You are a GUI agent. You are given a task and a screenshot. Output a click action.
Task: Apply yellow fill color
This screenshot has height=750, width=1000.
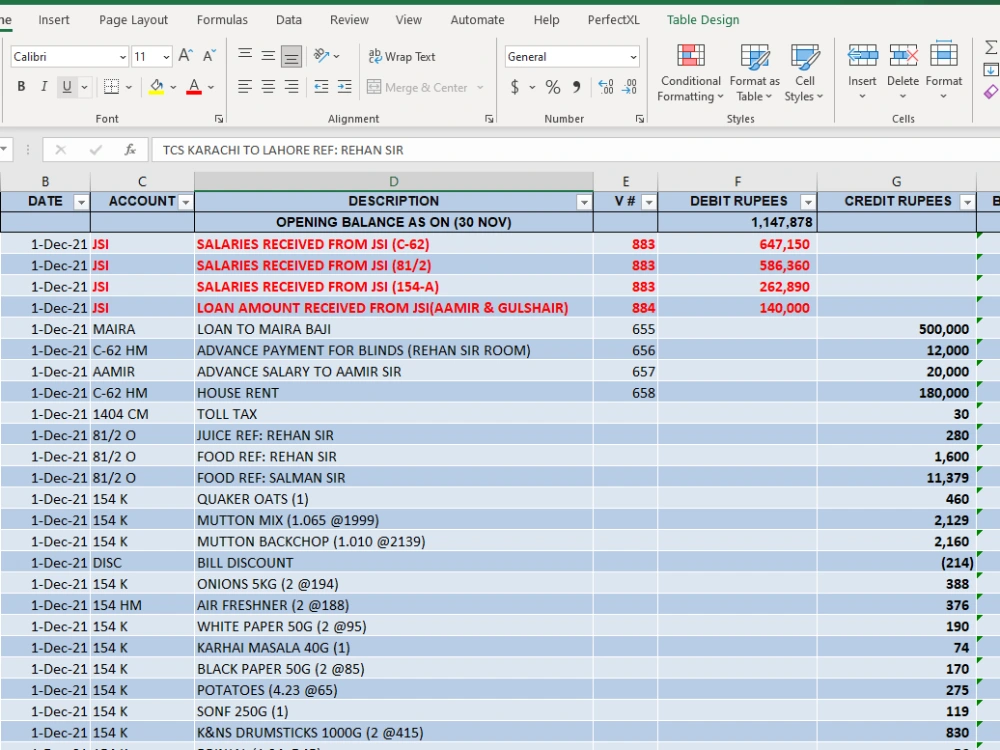click(156, 87)
